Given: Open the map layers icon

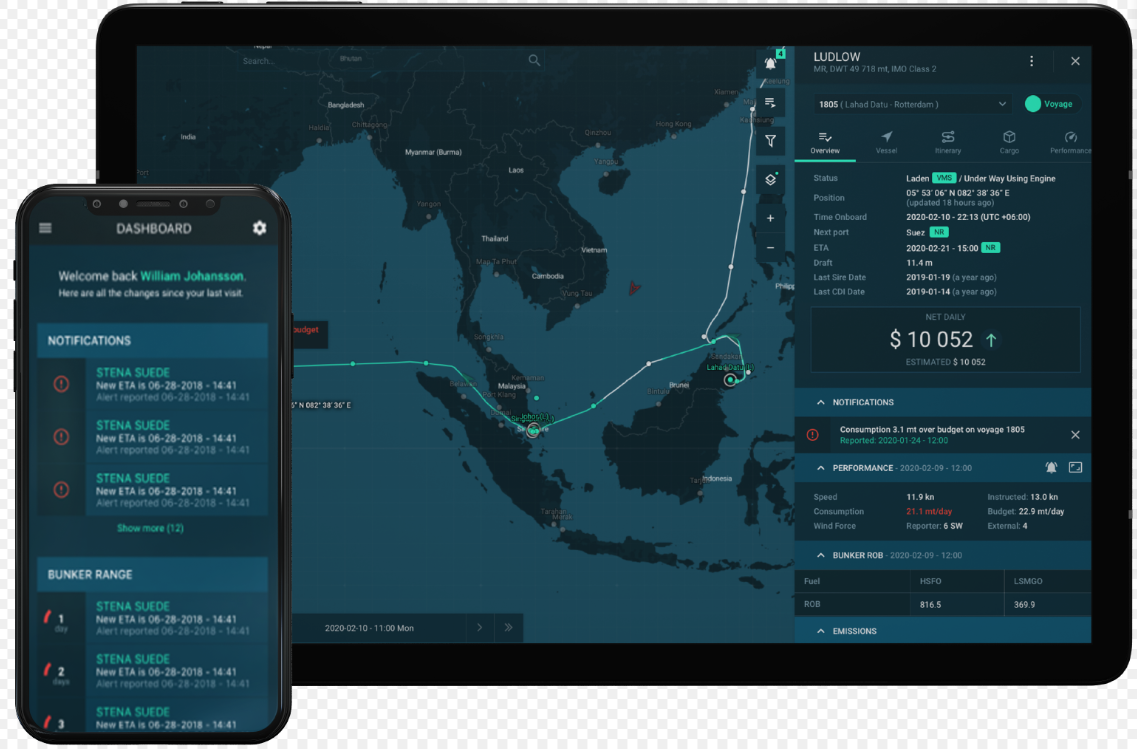Looking at the screenshot, I should pyautogui.click(x=770, y=179).
